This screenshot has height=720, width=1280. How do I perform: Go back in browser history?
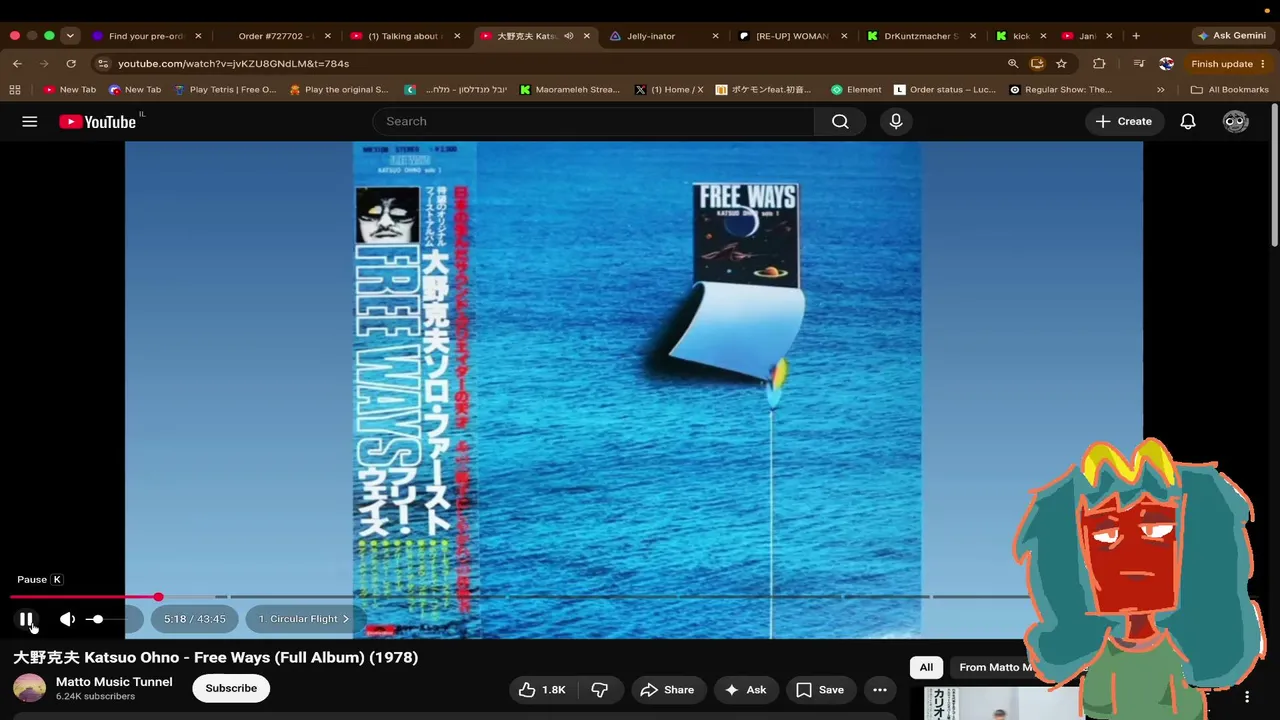[17, 63]
